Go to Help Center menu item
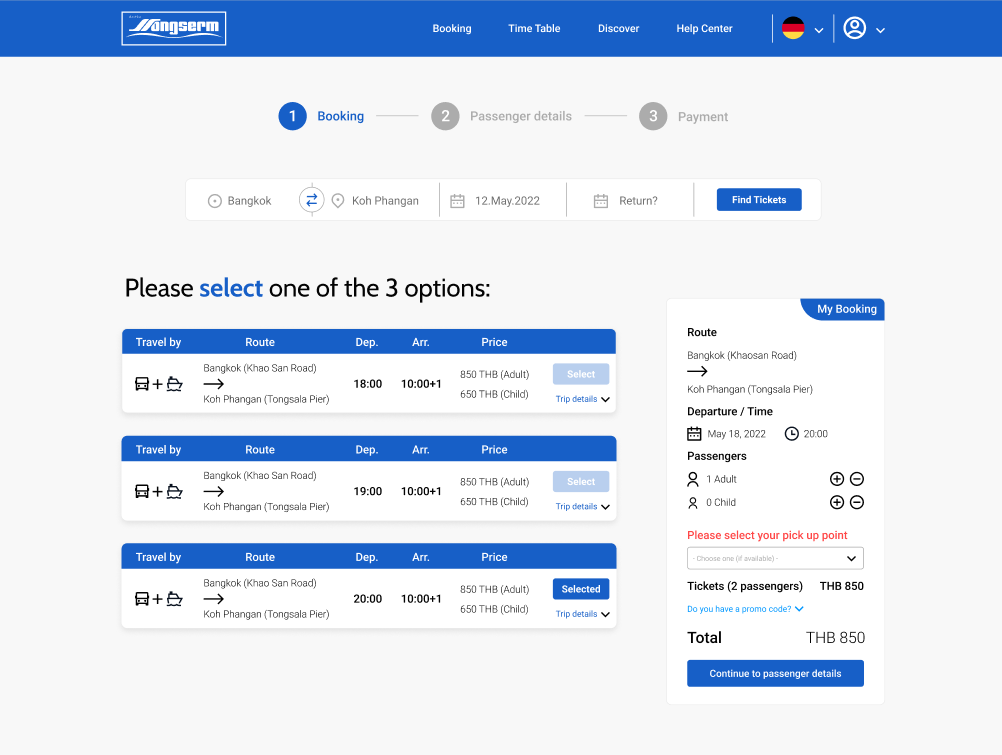This screenshot has width=1002, height=755. [704, 29]
